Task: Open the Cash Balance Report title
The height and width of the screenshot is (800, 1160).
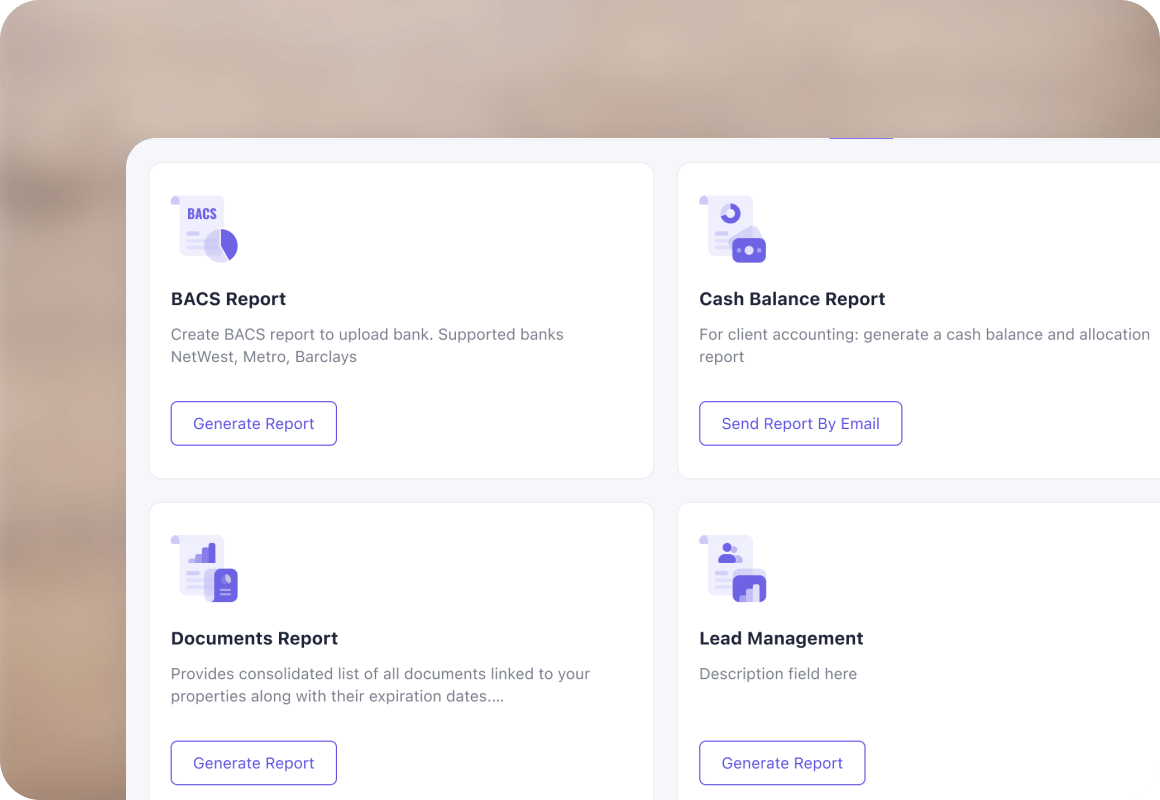Action: (792, 299)
